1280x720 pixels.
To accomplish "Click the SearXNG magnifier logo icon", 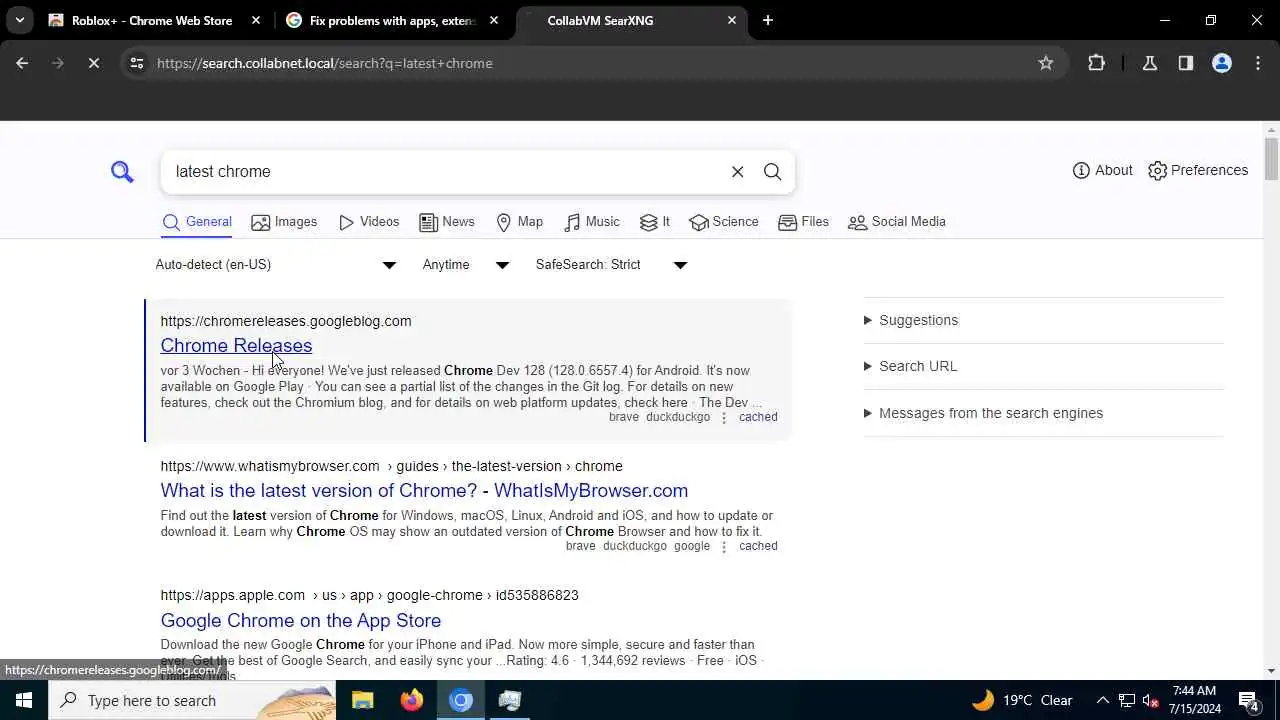I will [x=122, y=172].
